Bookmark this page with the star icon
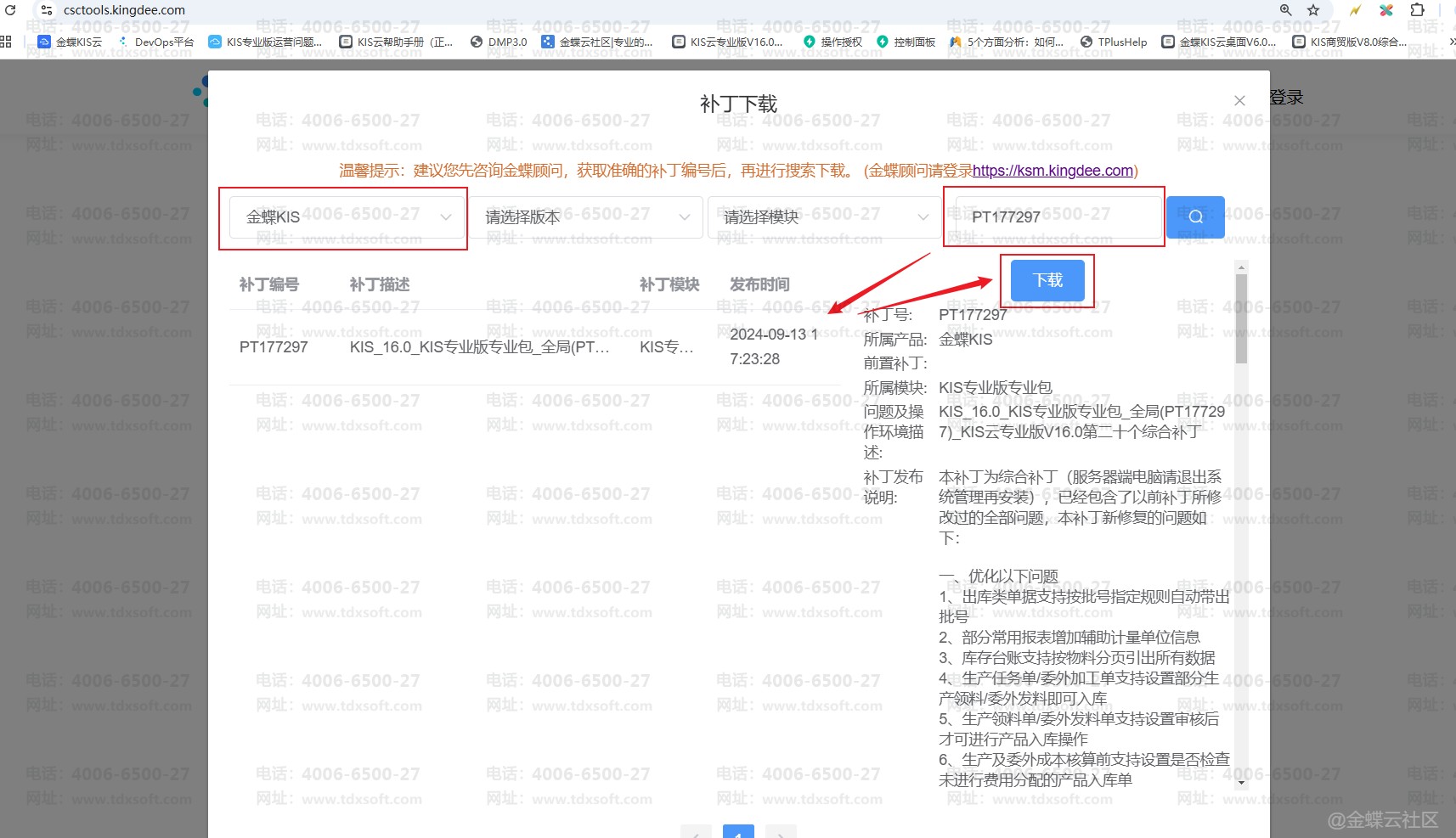This screenshot has height=838, width=1456. (x=1313, y=10)
